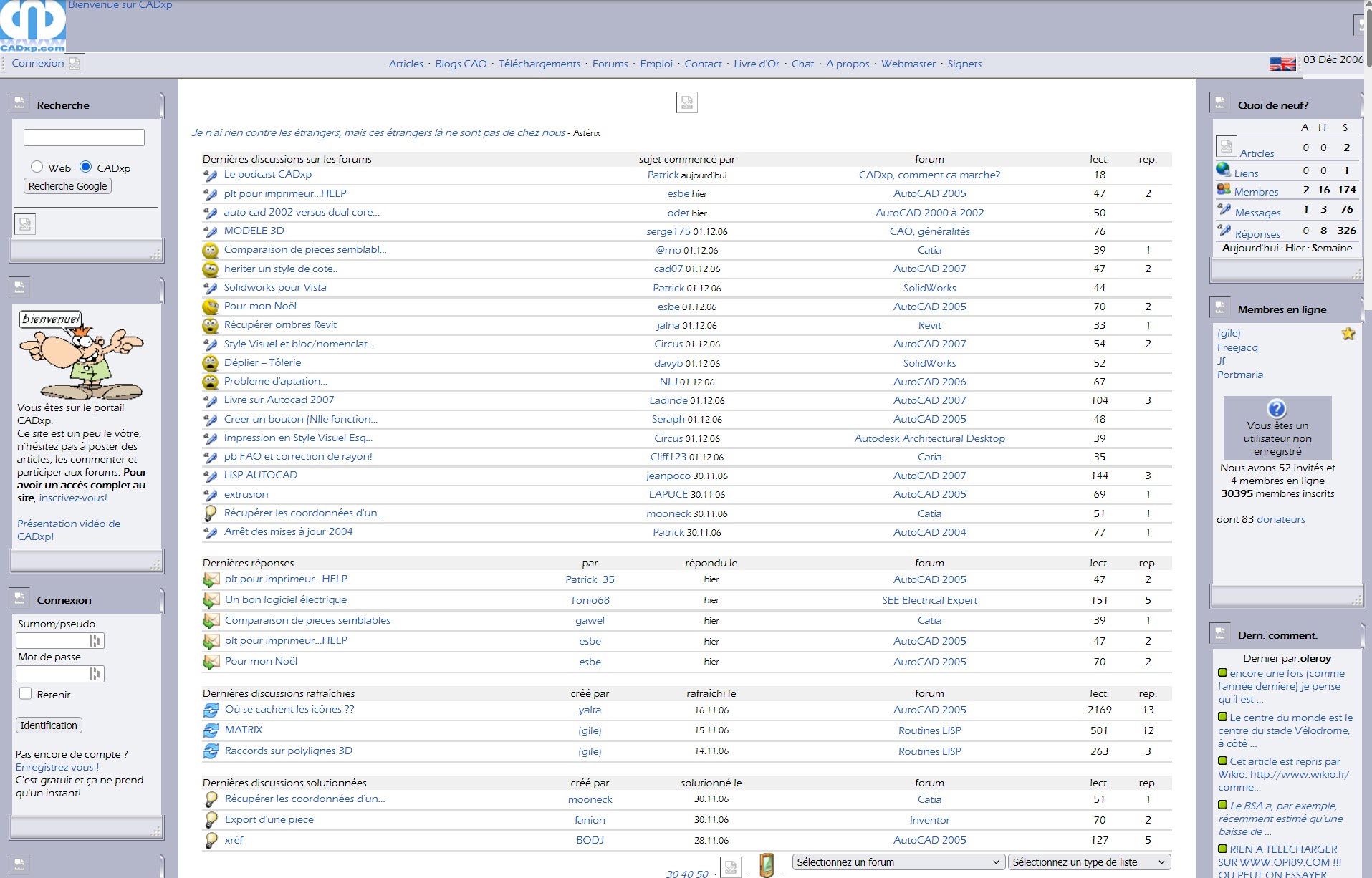This screenshot has width=1372, height=878.
Task: Click the Identification login button
Action: tap(49, 725)
